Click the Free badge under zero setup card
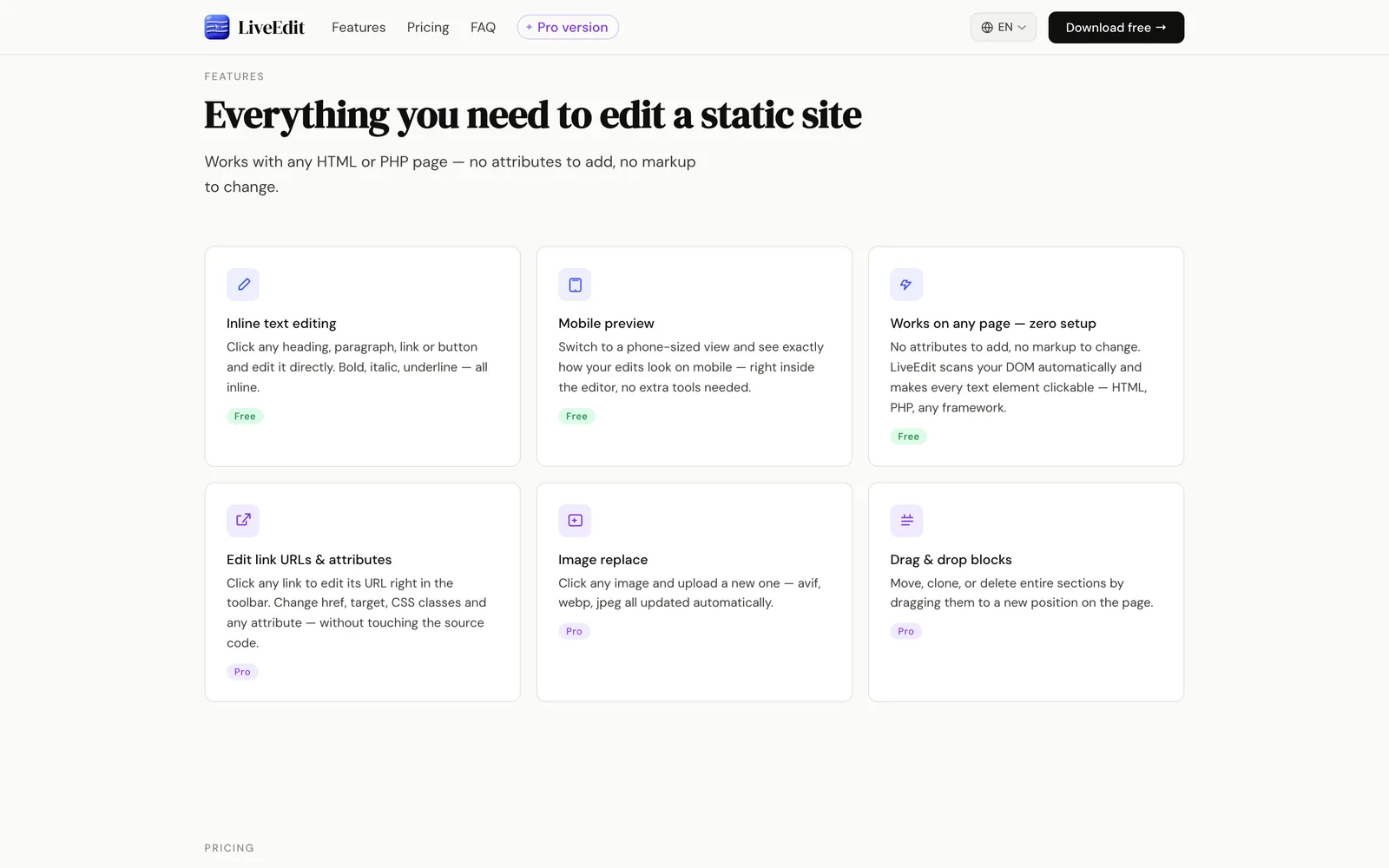 [908, 437]
